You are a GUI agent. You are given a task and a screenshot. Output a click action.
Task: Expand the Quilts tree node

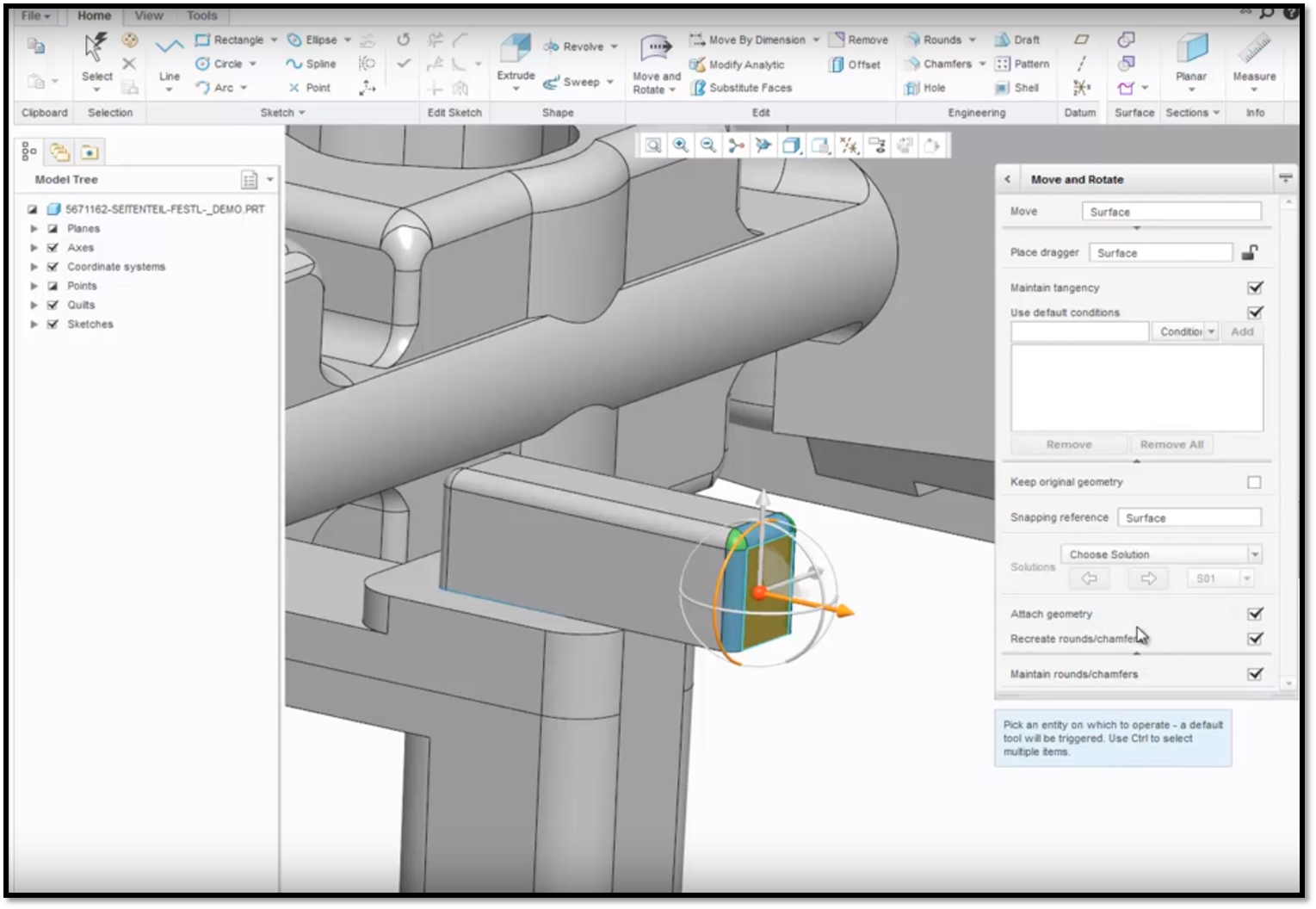click(34, 305)
